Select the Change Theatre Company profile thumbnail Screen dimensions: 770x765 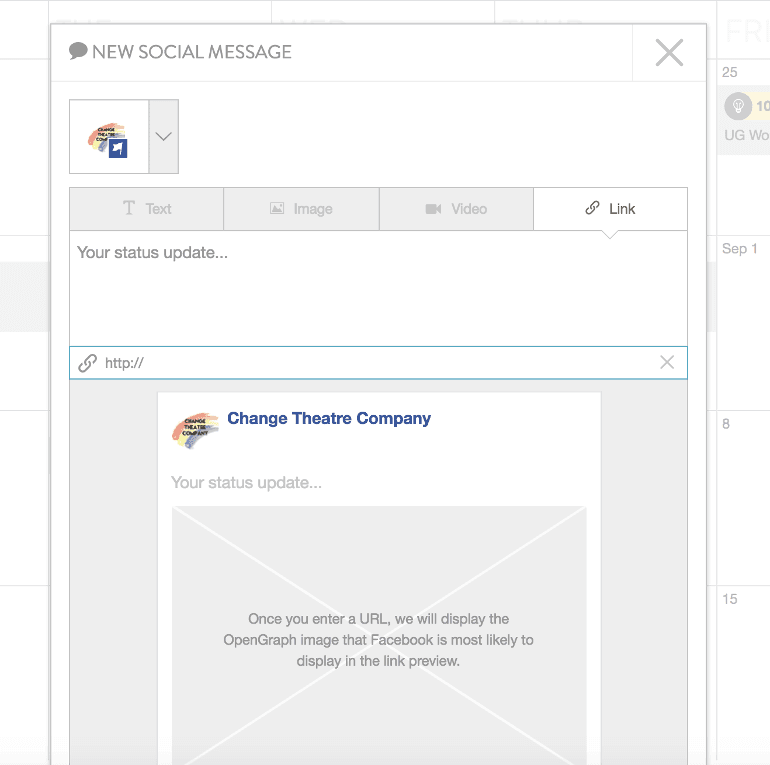(109, 137)
